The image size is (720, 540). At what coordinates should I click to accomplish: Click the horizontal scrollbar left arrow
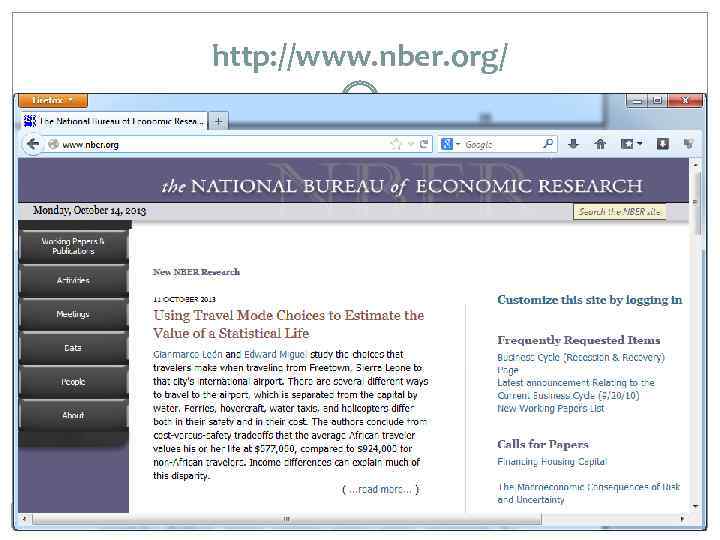tap(24, 519)
